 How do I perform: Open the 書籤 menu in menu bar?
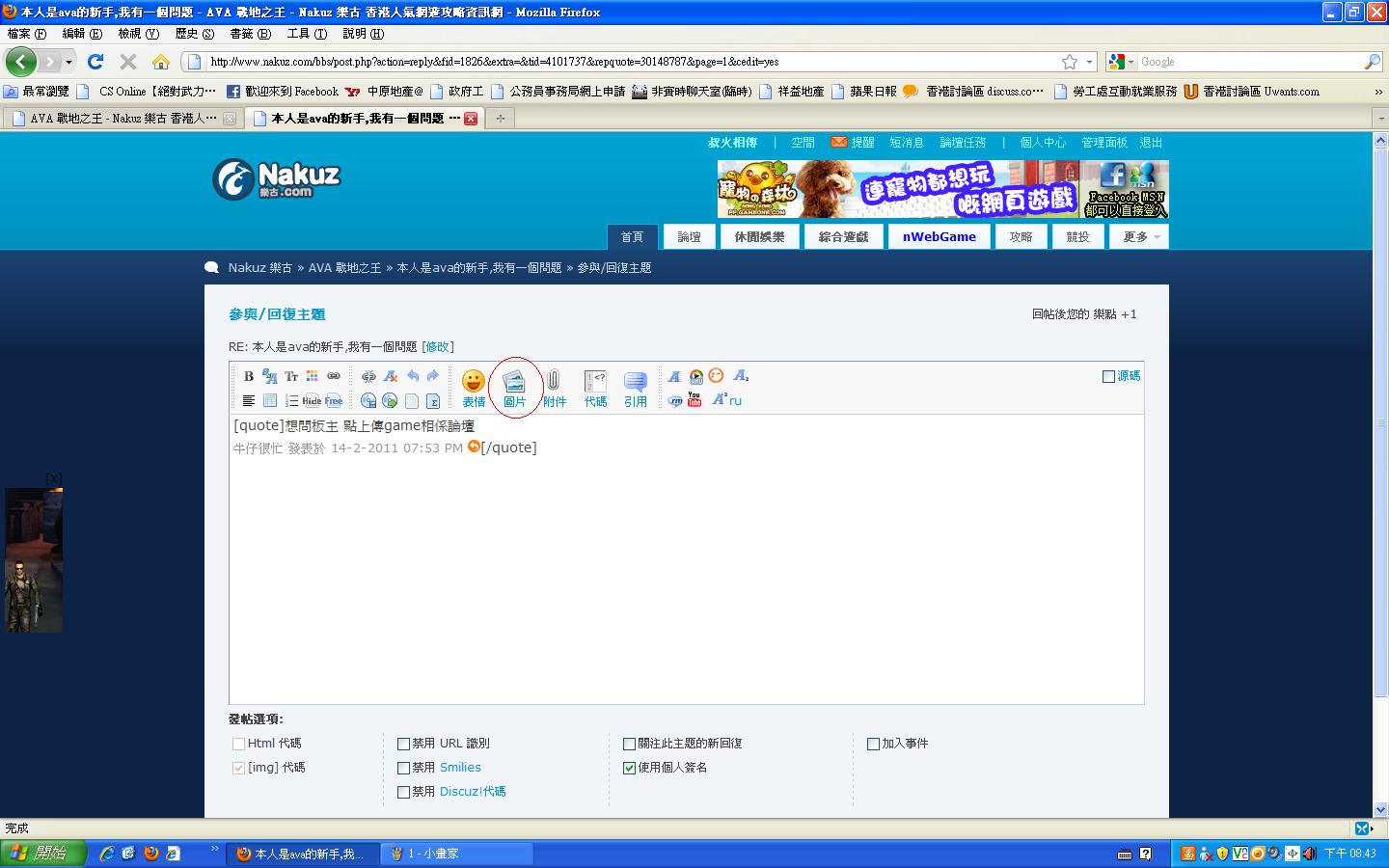[250, 34]
